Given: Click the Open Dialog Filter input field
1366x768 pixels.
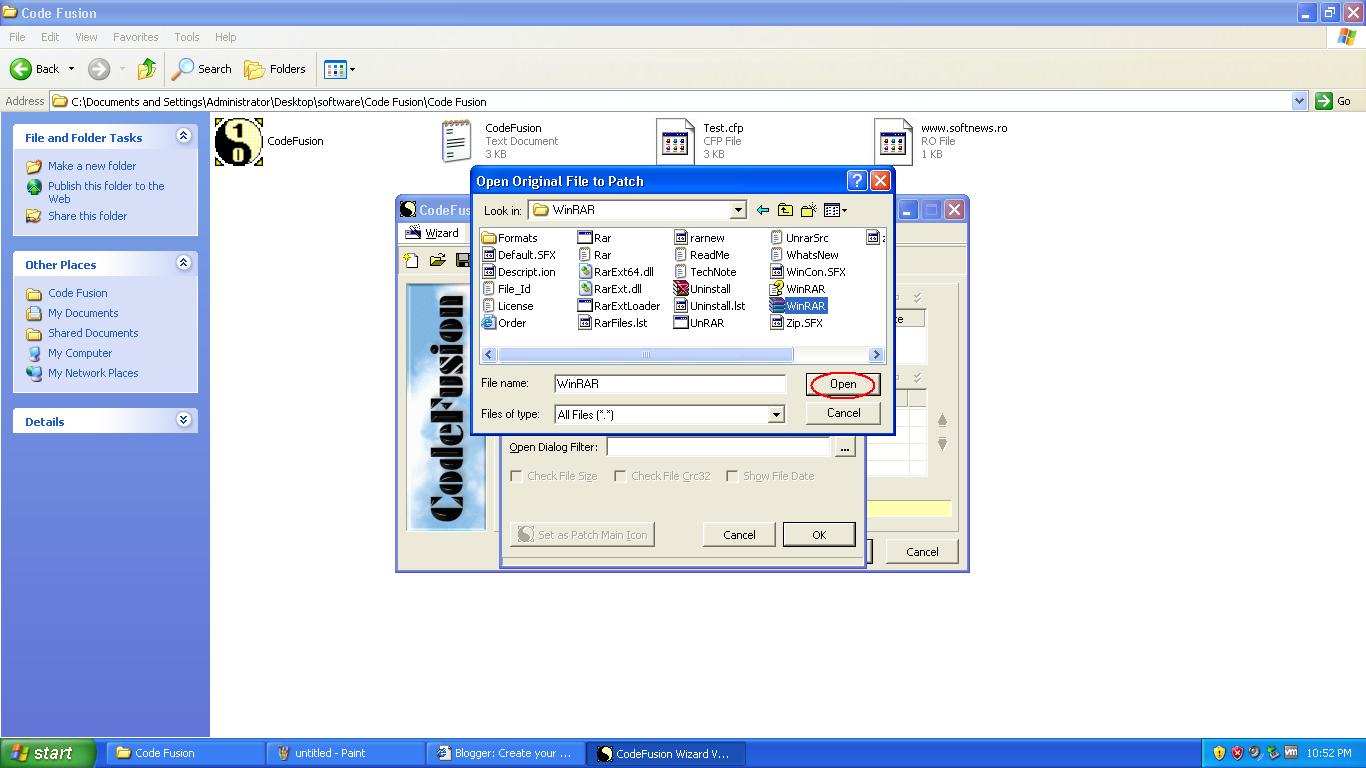Looking at the screenshot, I should pos(718,448).
